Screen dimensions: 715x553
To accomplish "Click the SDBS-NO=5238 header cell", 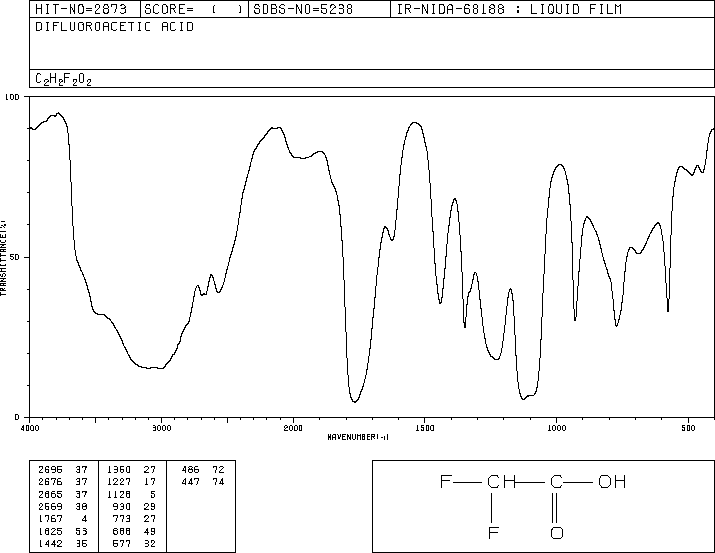I will click(x=319, y=9).
